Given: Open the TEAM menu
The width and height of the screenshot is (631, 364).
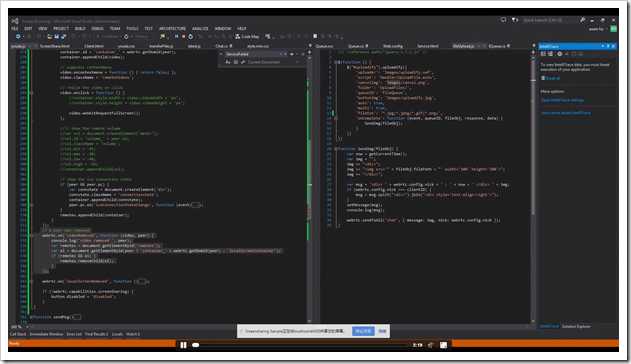Looking at the screenshot, I should point(115,29).
